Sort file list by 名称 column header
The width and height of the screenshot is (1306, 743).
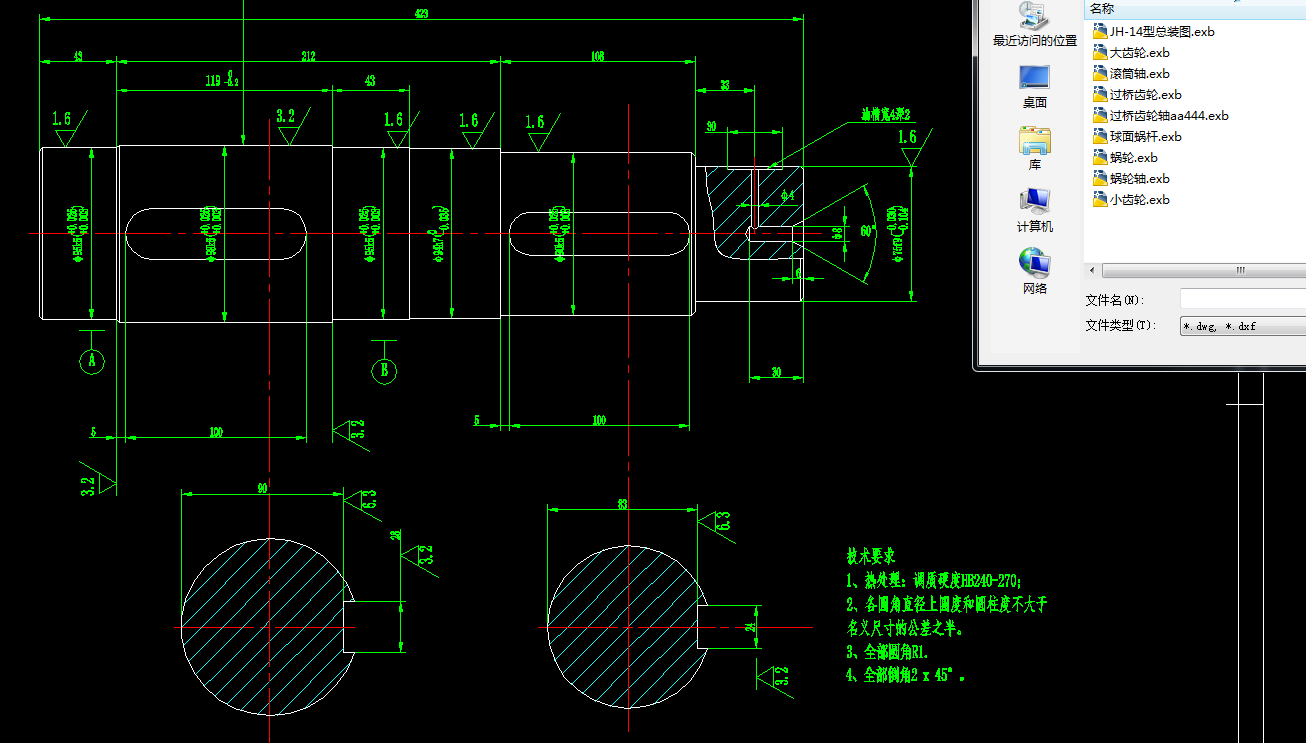click(x=1195, y=8)
